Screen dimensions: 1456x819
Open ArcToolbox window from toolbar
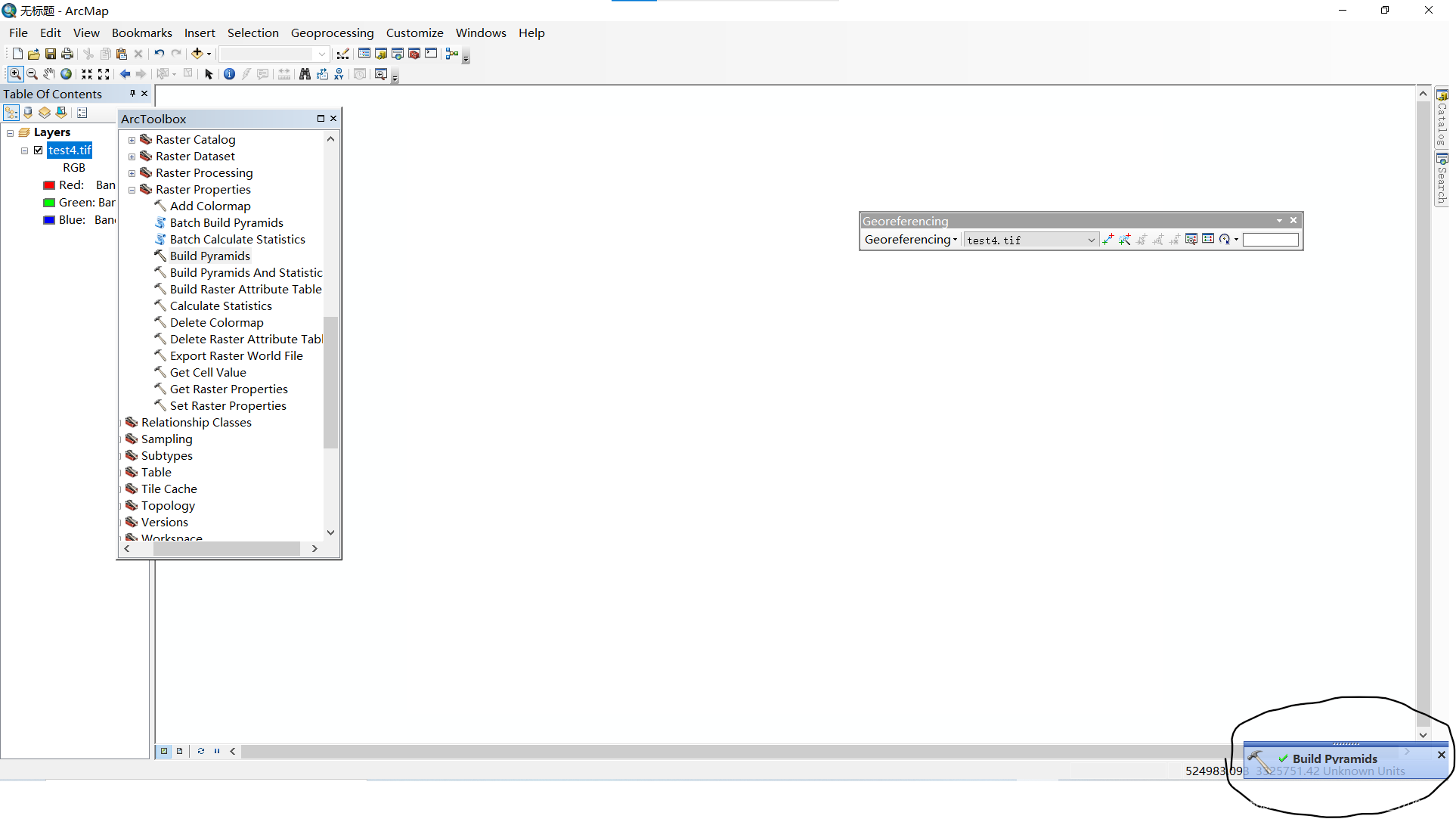click(414, 54)
